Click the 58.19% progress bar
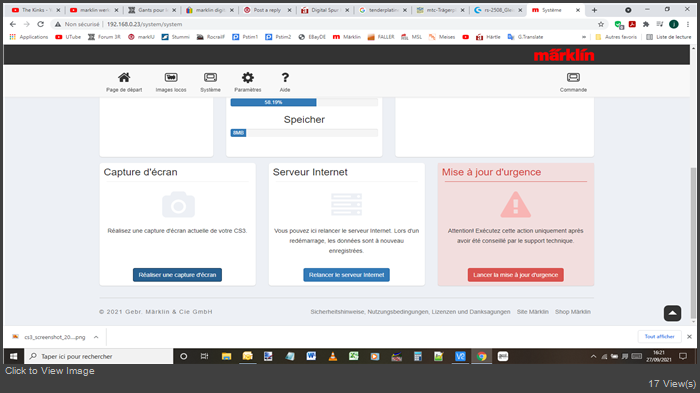 click(x=304, y=102)
